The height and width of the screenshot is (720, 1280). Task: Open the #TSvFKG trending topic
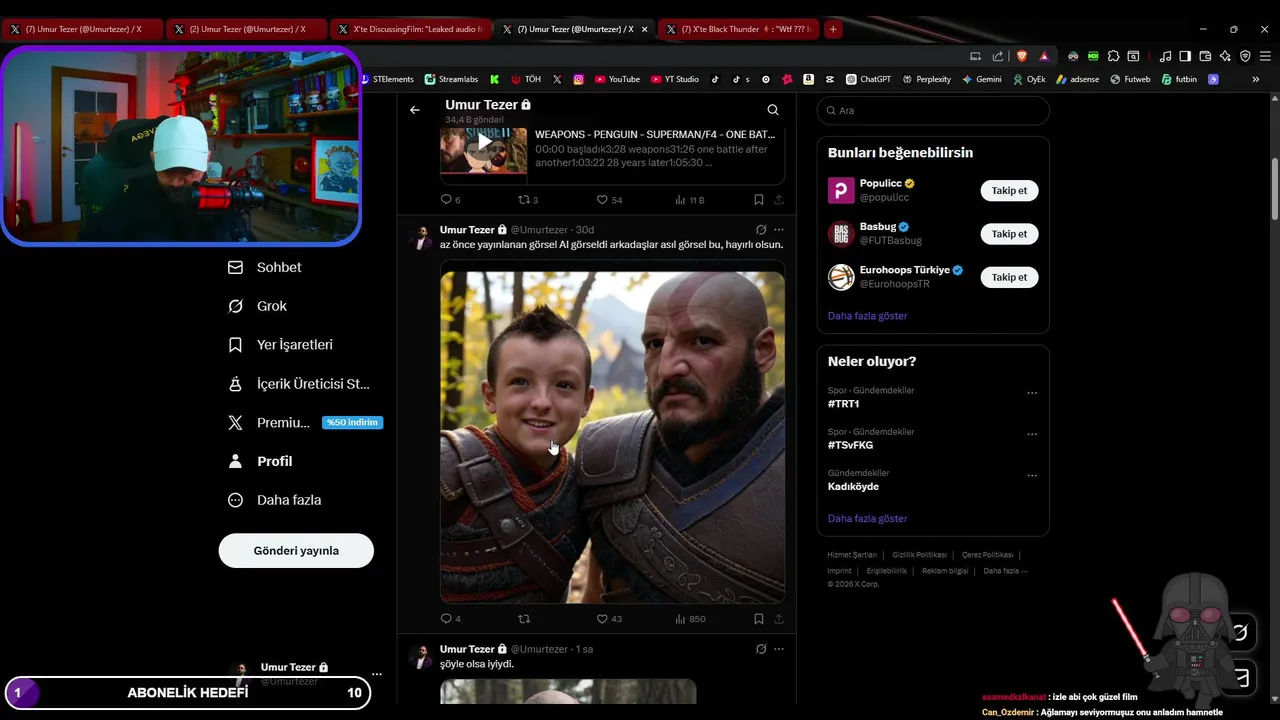tap(850, 445)
